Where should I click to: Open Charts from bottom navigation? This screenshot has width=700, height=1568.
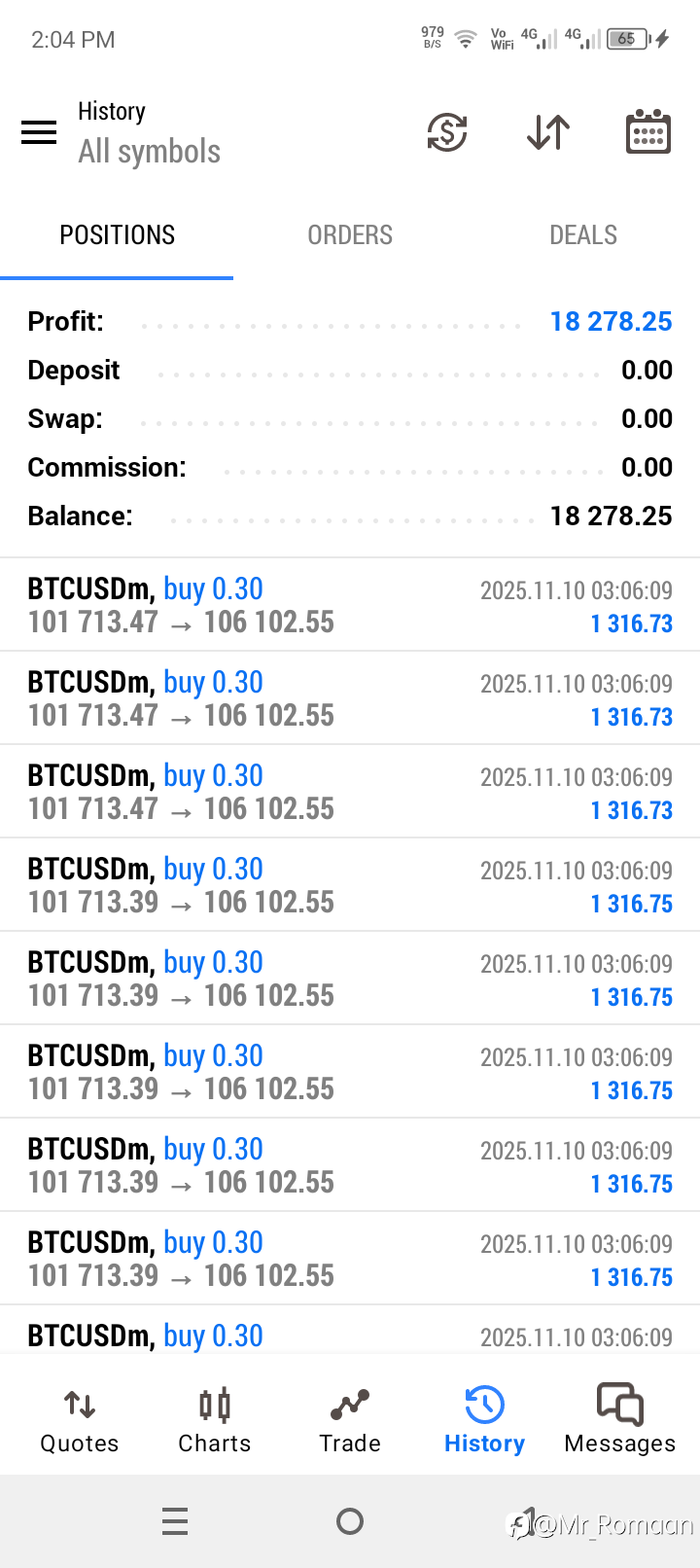[x=215, y=1421]
